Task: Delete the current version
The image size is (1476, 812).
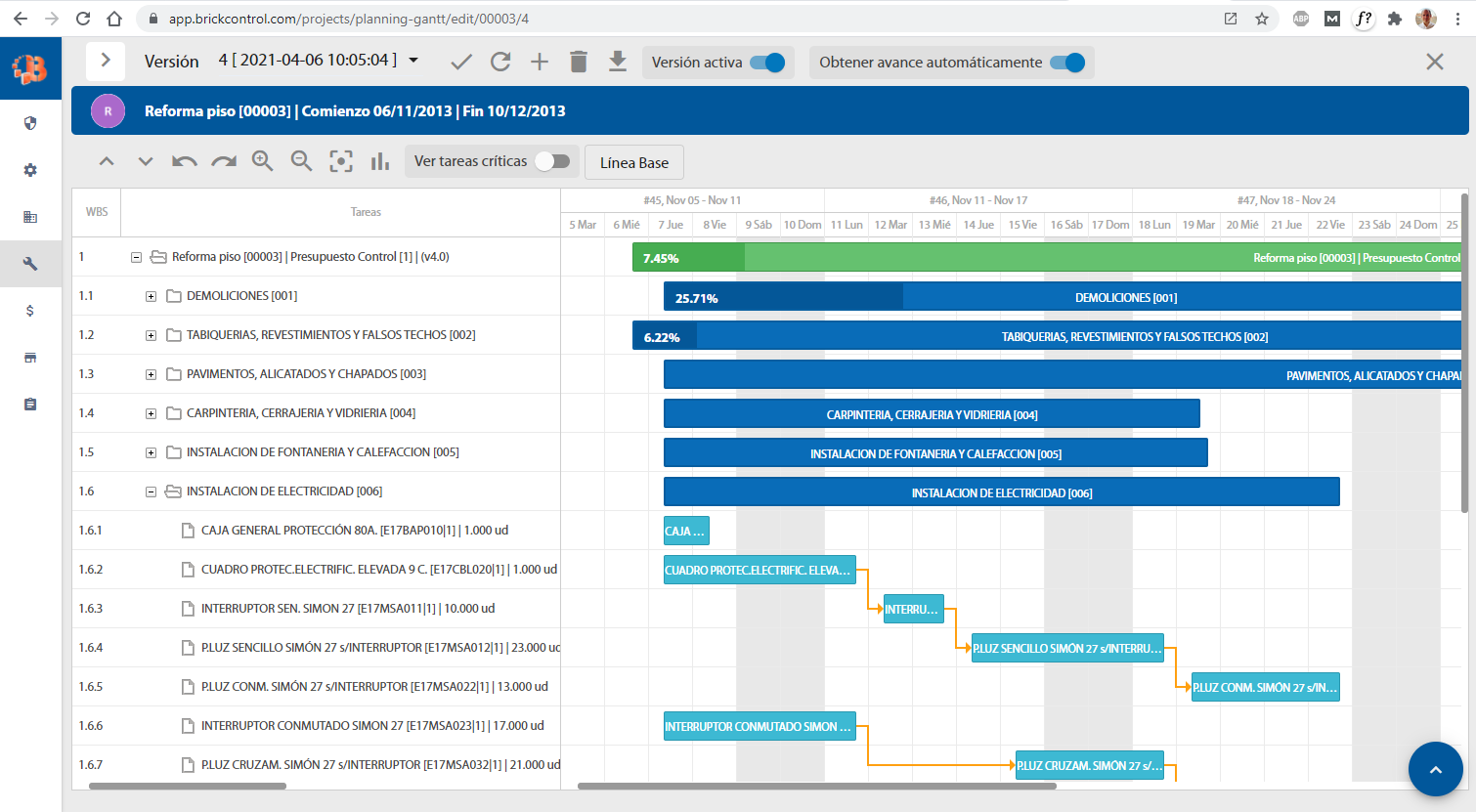Action: 578,62
